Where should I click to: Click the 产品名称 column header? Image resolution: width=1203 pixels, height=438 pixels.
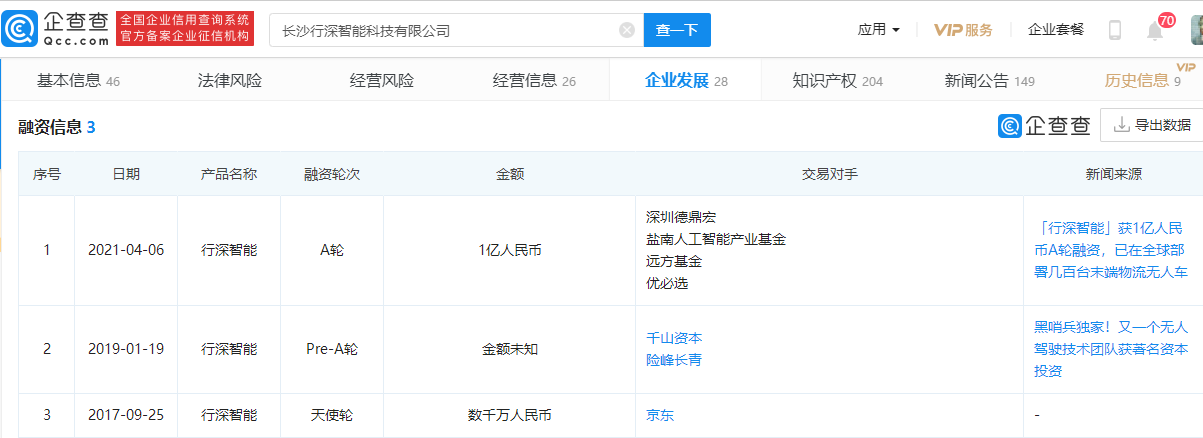(x=229, y=174)
